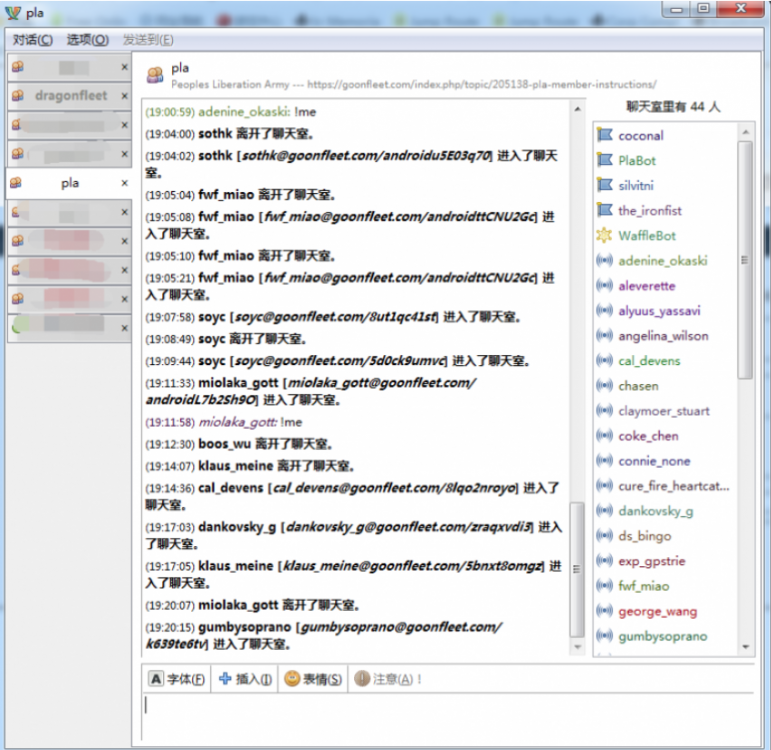The width and height of the screenshot is (771, 750).
Task: Close the dragonfleet tab
Action: click(x=125, y=96)
